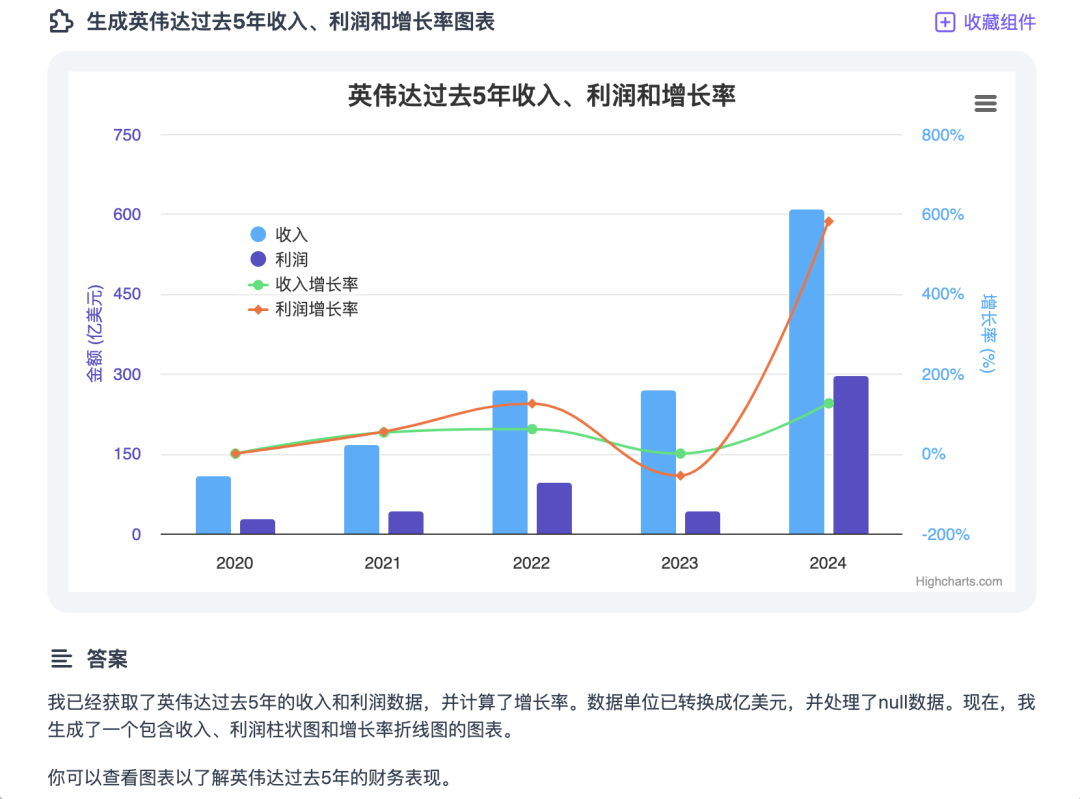Screen dimensions: 1080x799
Task: Click the 2023 利润 purple bar
Action: point(703,523)
